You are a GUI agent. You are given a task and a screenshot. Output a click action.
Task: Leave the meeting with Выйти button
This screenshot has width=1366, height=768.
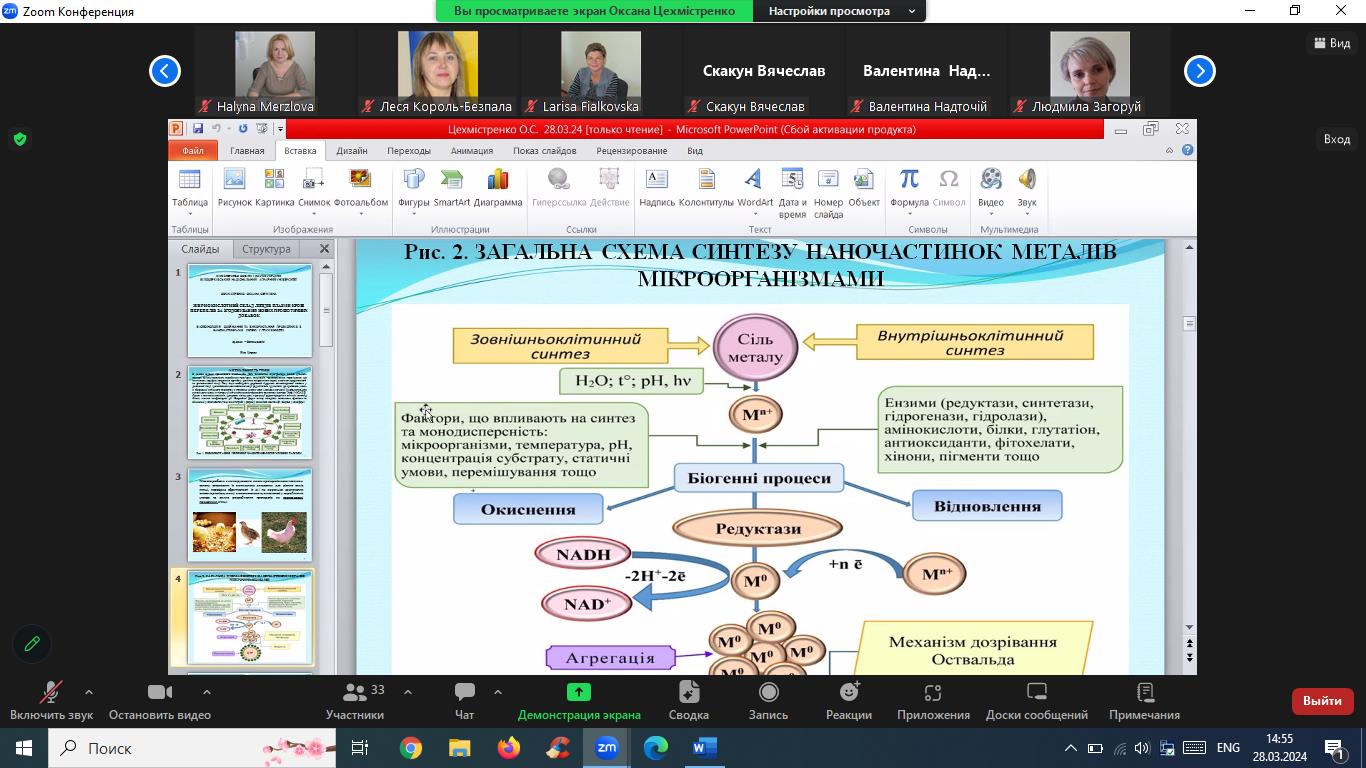pos(1321,701)
